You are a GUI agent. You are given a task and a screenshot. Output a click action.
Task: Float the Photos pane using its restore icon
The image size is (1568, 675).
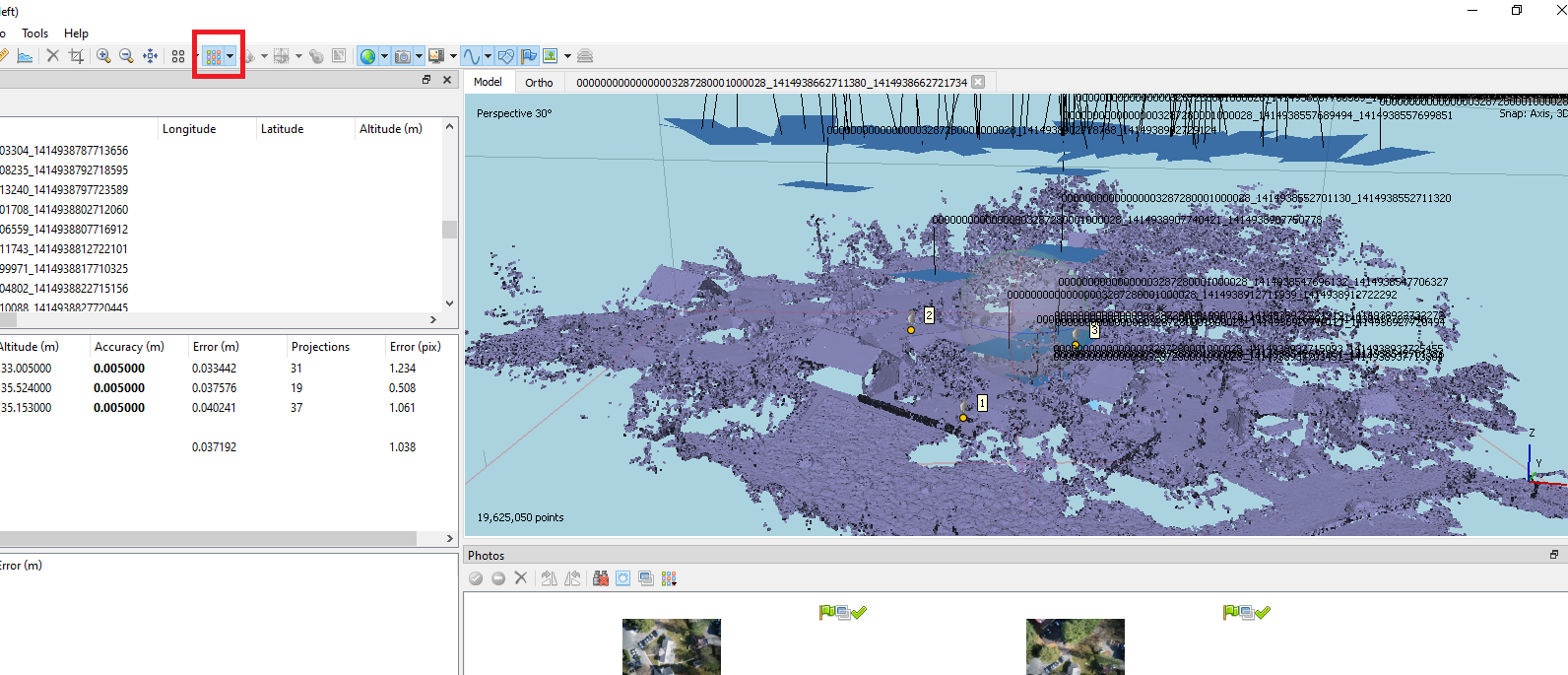point(1554,555)
